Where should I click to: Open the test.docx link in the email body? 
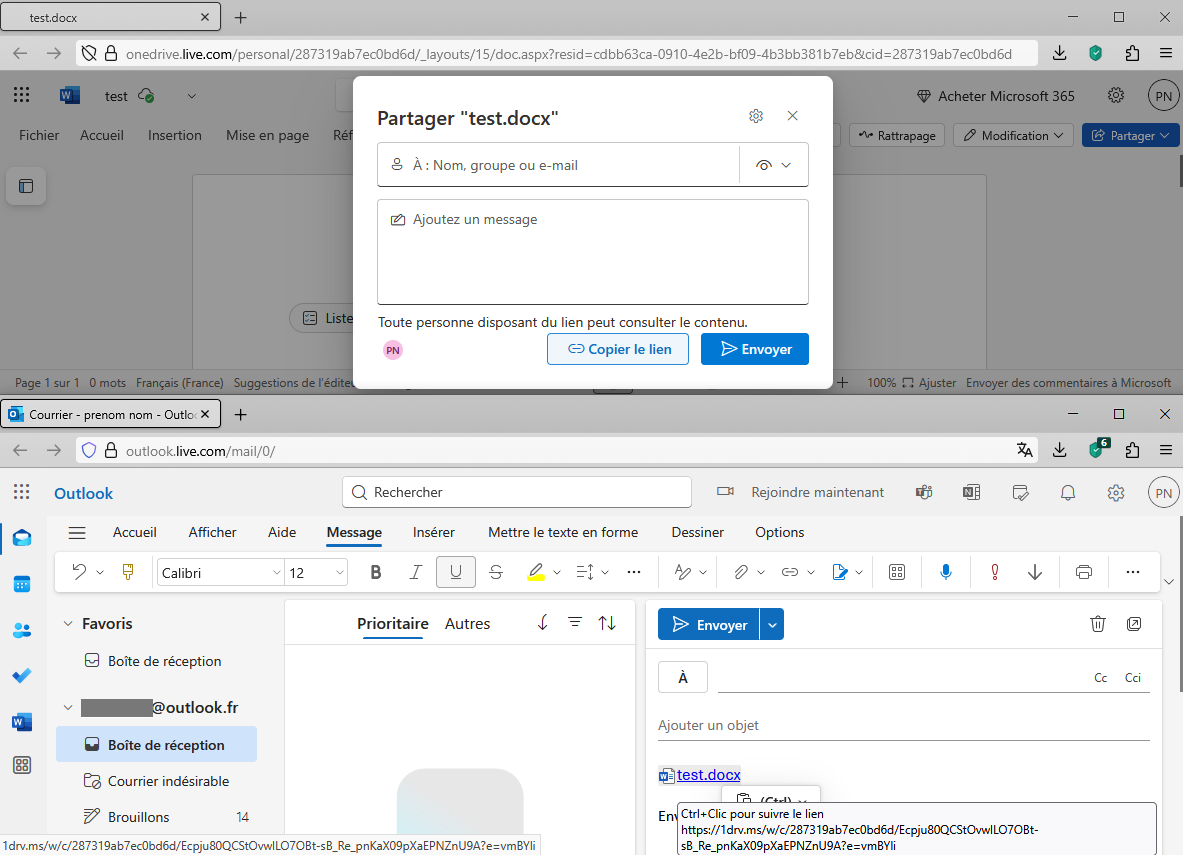[x=708, y=775]
